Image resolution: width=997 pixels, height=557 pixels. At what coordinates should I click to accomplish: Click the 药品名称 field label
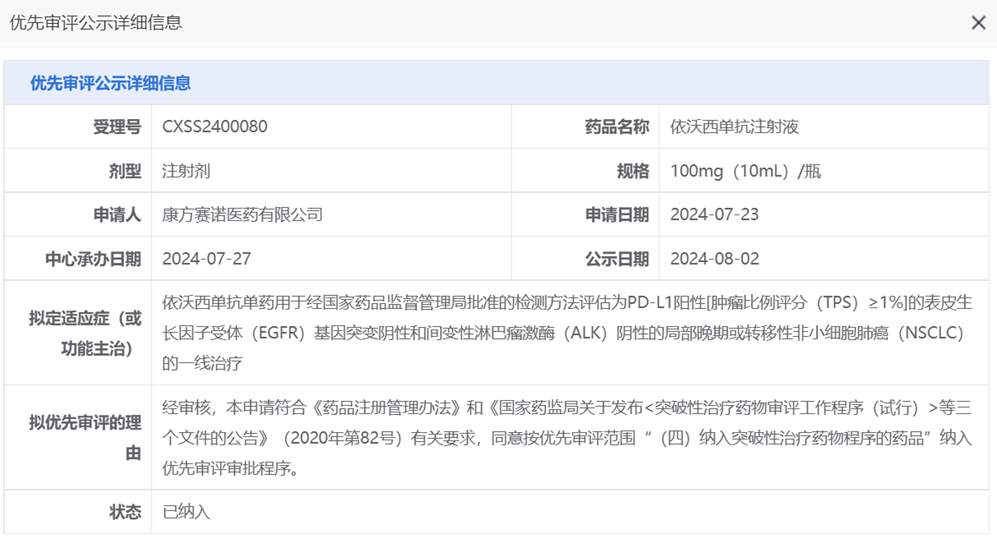[616, 127]
